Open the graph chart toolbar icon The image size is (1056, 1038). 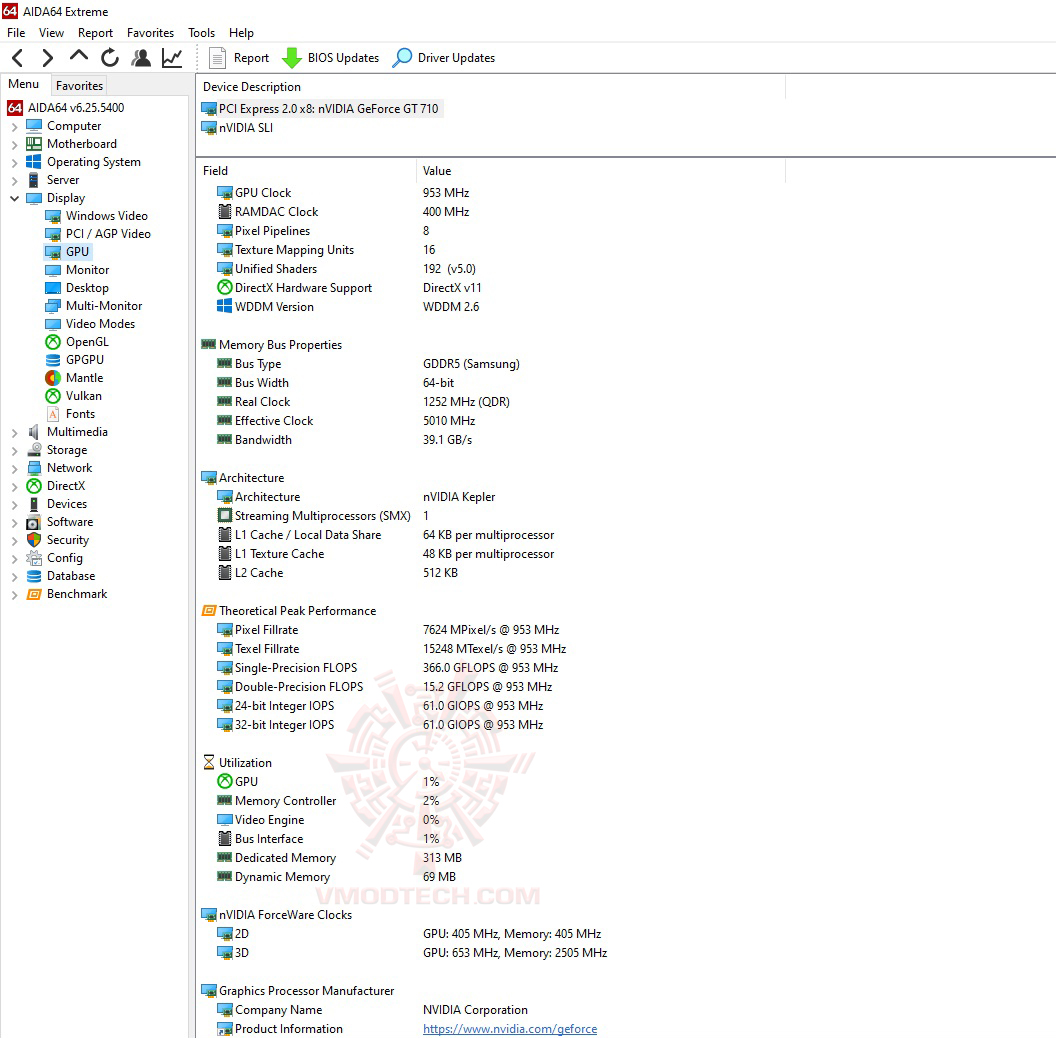(172, 58)
